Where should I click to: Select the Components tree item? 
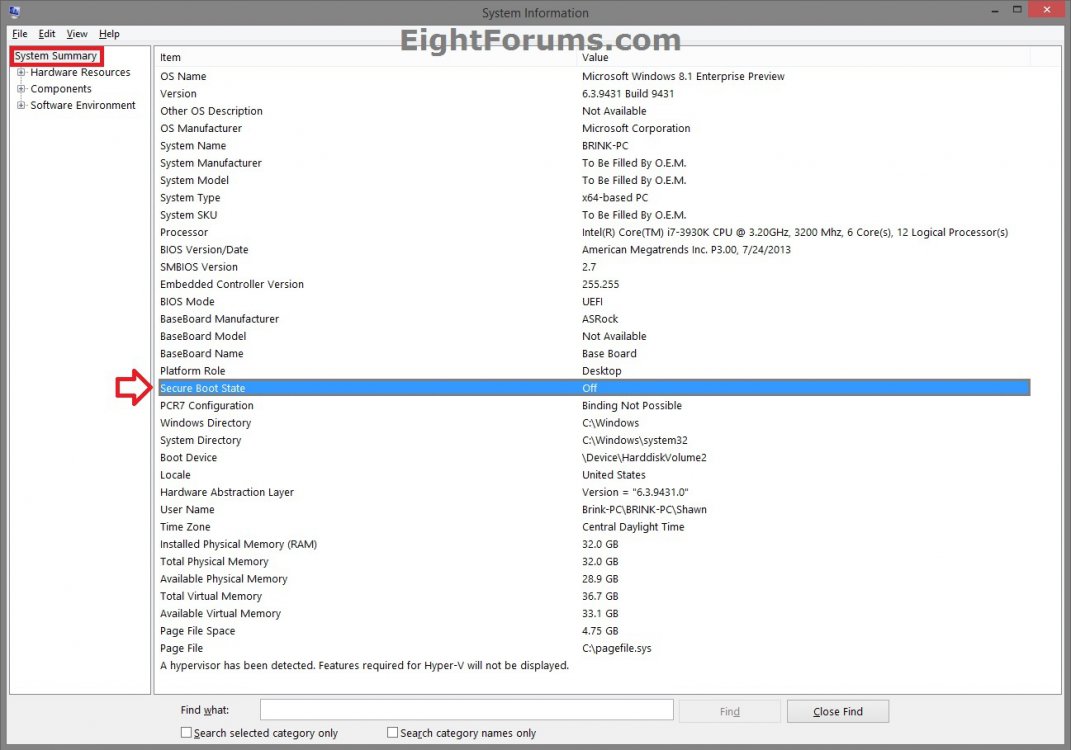point(61,89)
